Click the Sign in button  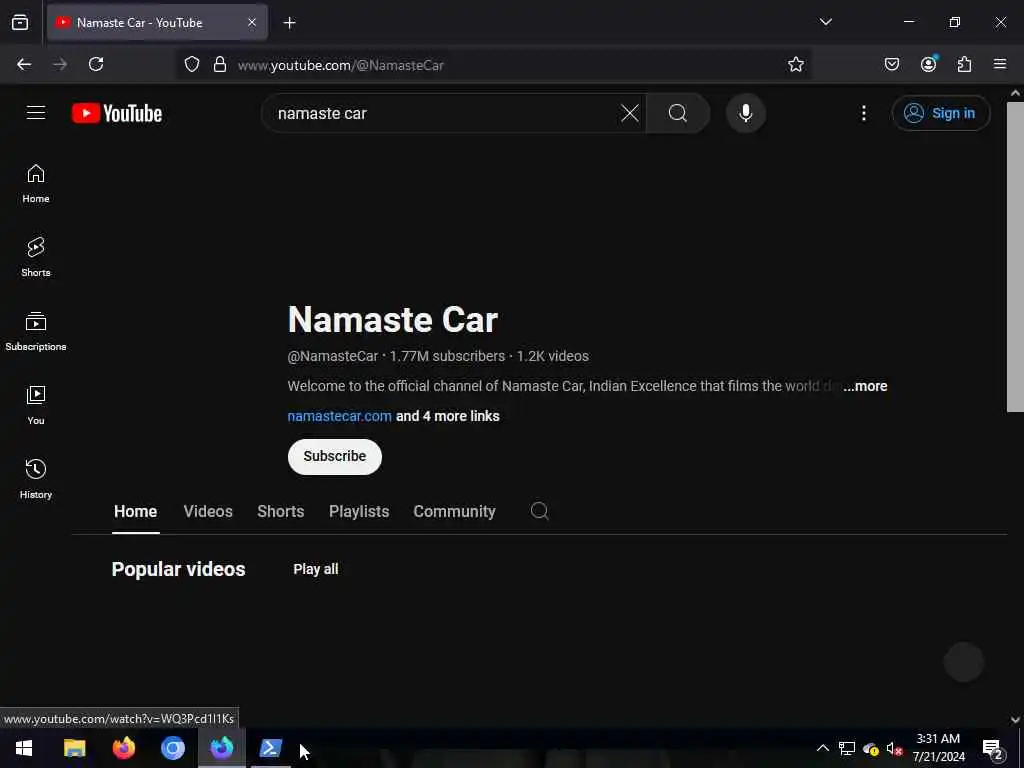point(941,113)
